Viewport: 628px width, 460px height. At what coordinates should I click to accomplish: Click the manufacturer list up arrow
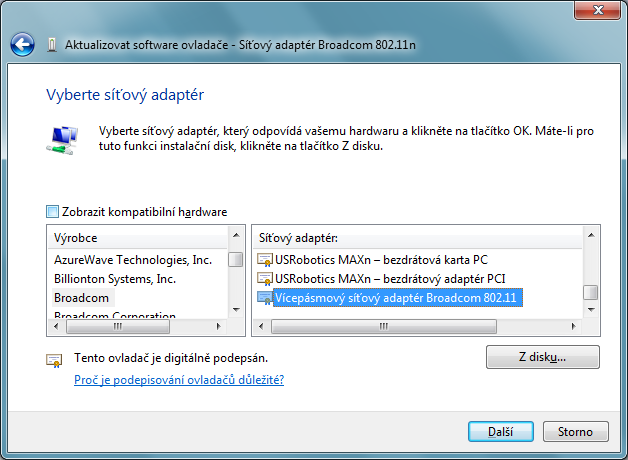(236, 235)
